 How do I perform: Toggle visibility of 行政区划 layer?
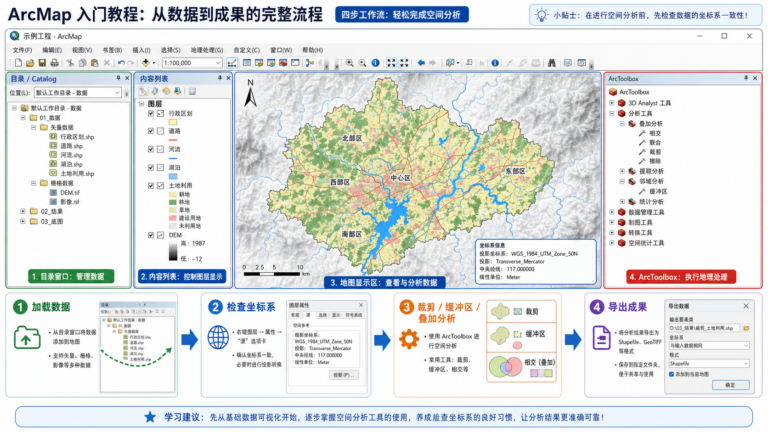click(151, 113)
